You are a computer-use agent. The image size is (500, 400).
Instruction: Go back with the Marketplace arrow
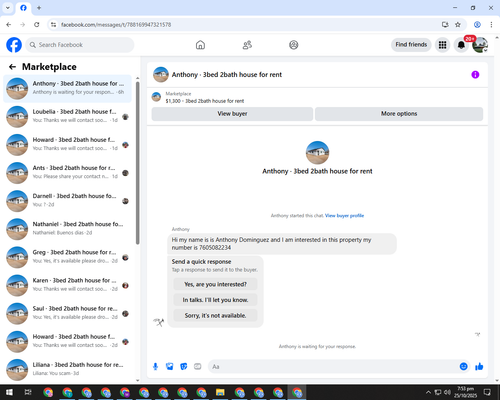12,67
